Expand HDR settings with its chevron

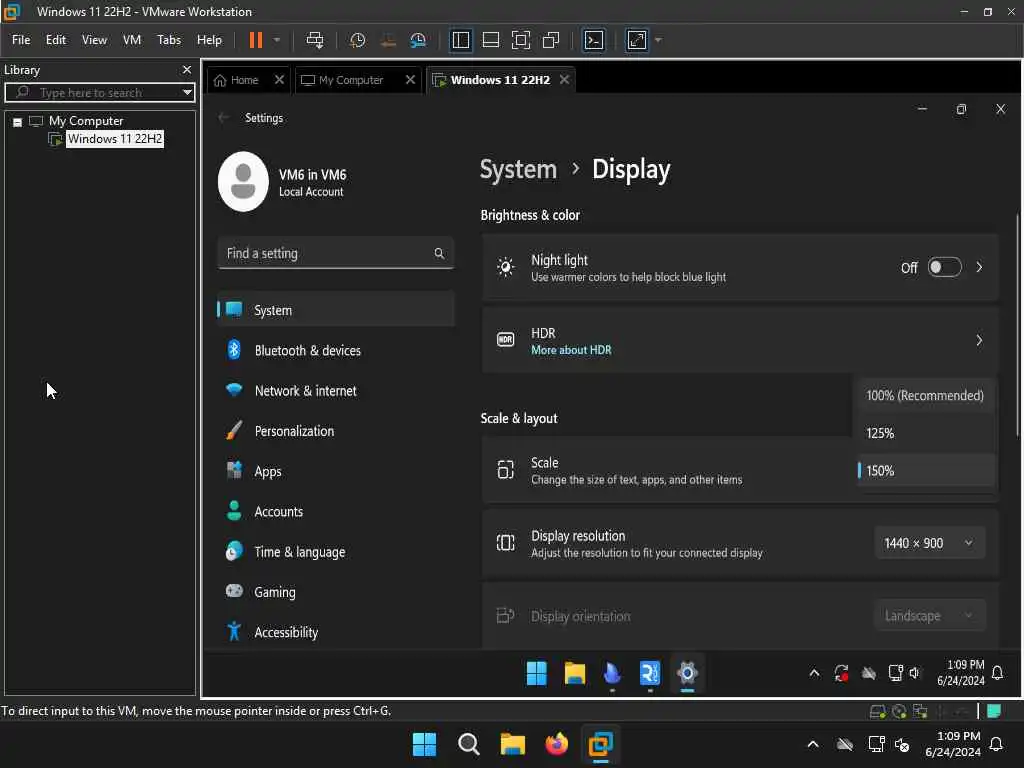pos(979,340)
